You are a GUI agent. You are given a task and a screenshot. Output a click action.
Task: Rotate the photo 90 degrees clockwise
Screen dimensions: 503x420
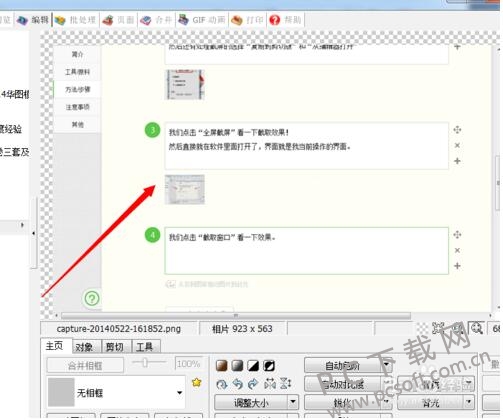click(x=253, y=384)
